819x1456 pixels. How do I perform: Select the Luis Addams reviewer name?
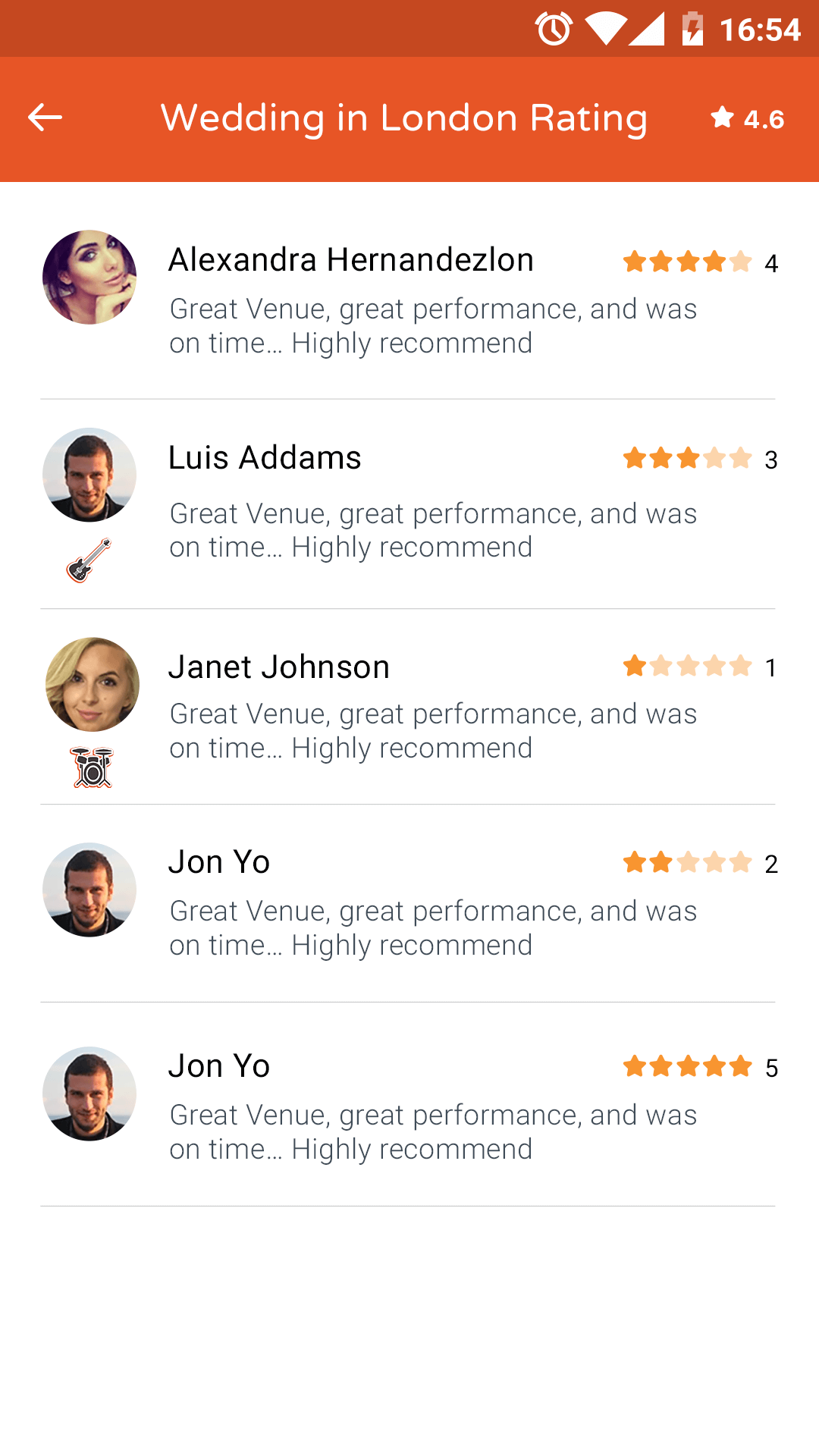[265, 457]
